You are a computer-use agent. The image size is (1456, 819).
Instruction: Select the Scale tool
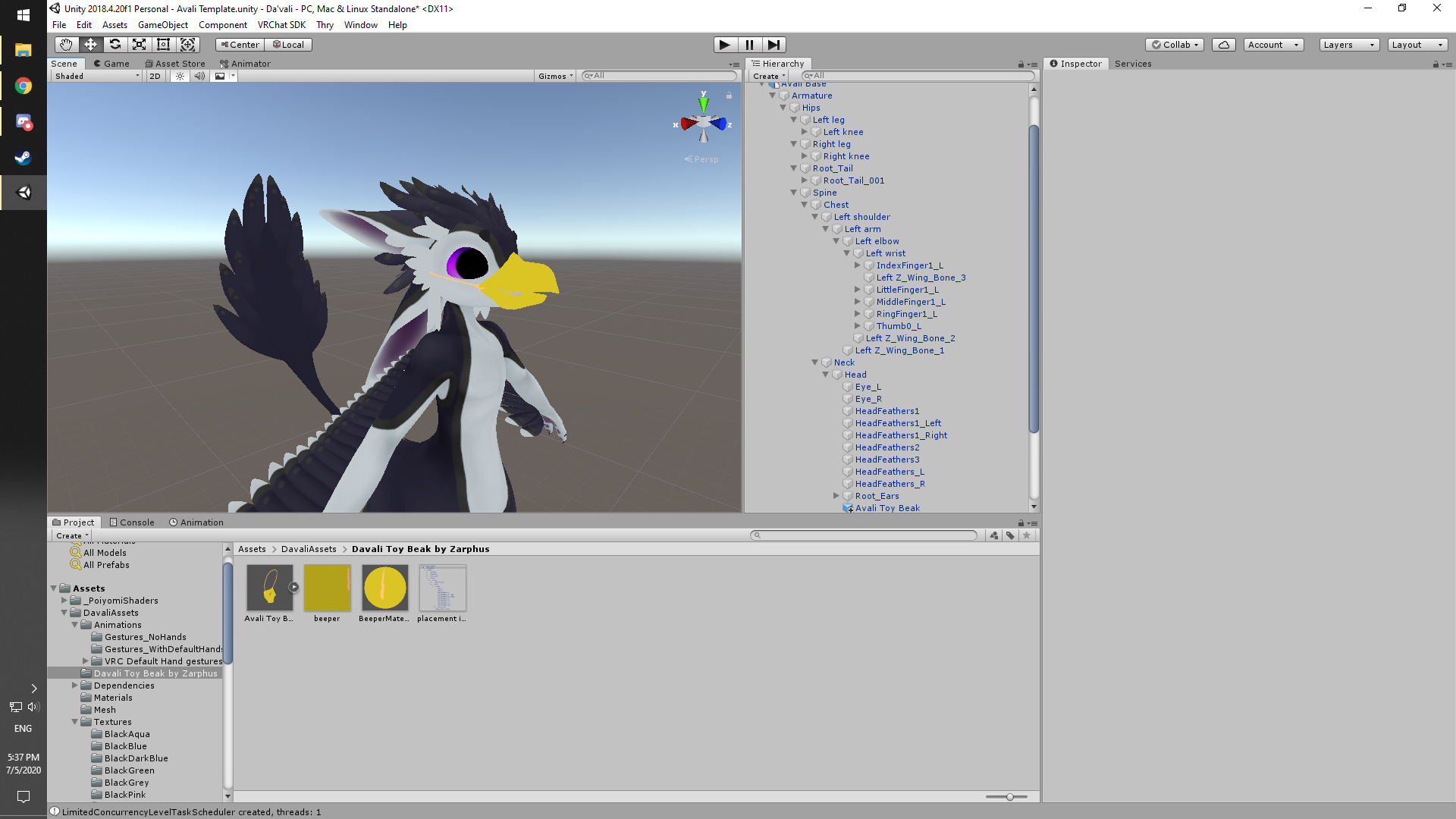pyautogui.click(x=139, y=45)
